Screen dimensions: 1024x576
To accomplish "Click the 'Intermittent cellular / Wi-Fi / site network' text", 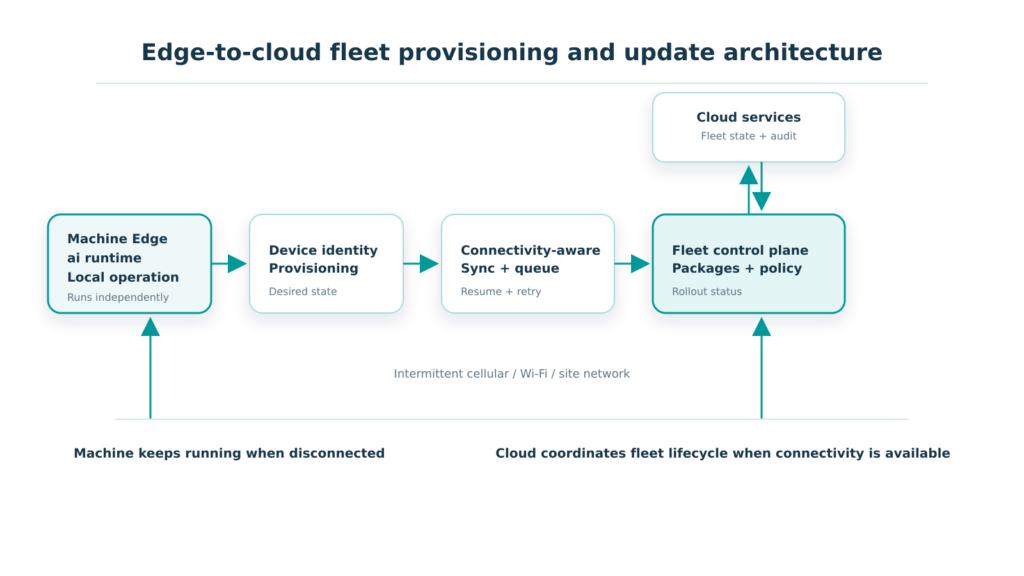I will [511, 374].
